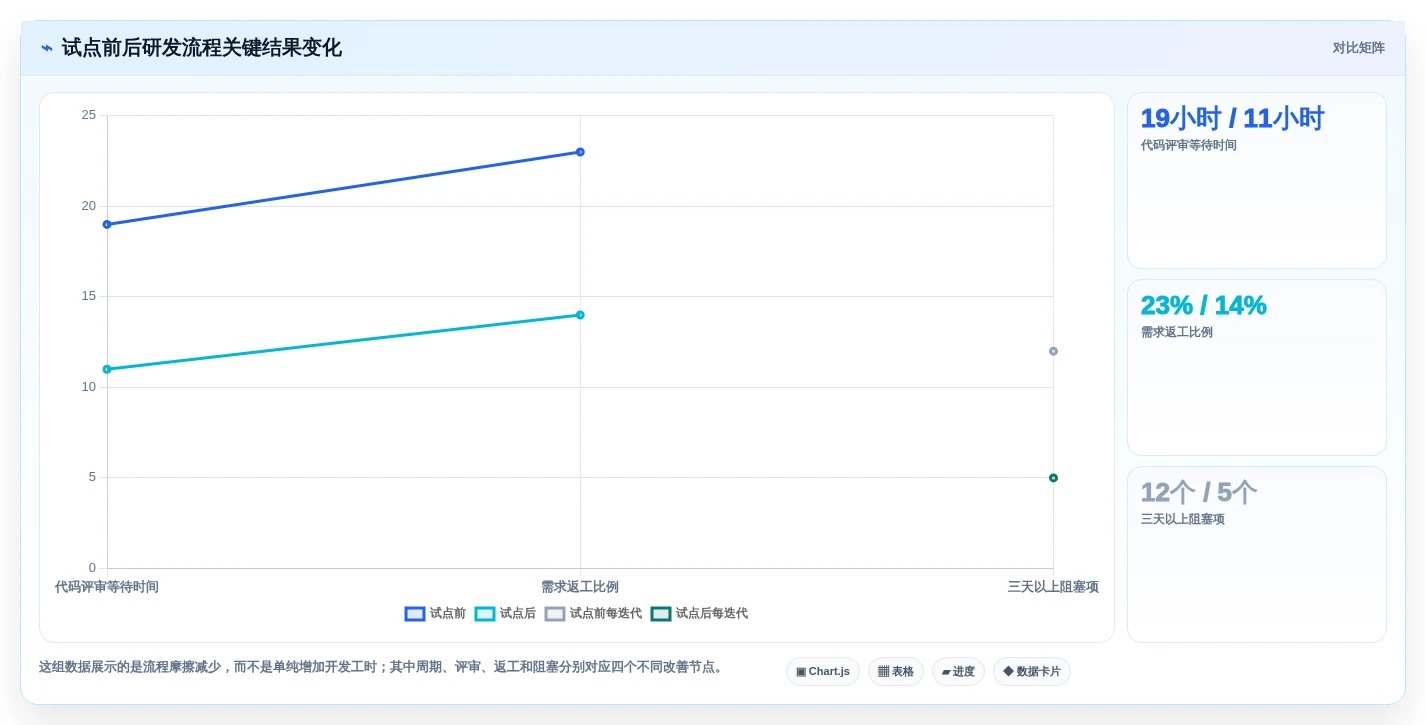This screenshot has width=1426, height=725.
Task: Open the 12个 / 5个 stat card
Action: coord(1257,555)
